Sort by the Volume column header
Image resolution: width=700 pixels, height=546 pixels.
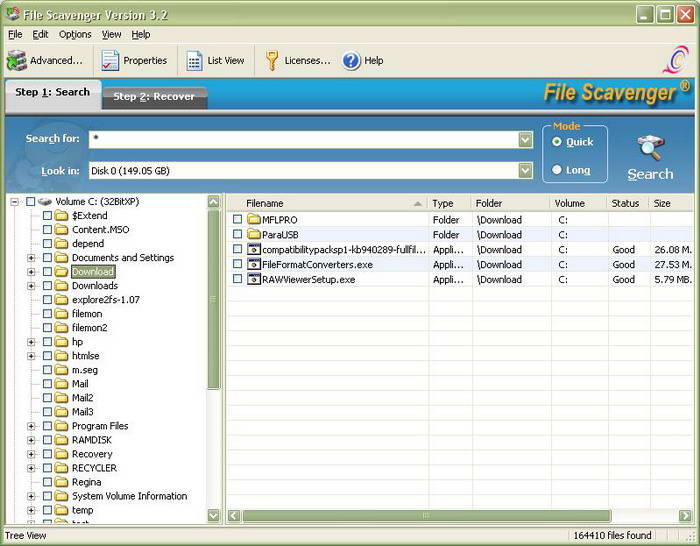pyautogui.click(x=578, y=203)
